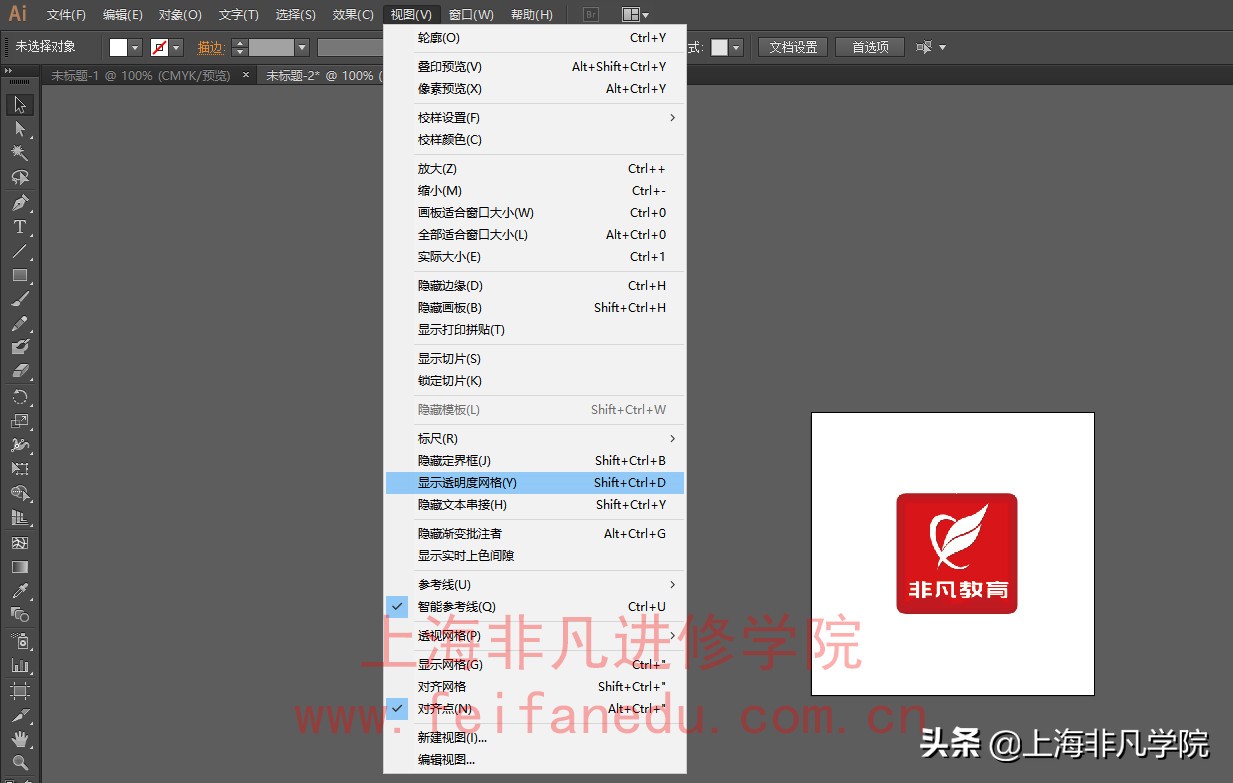Expand the 校样设置 submenu
The height and width of the screenshot is (783, 1233).
(x=450, y=117)
